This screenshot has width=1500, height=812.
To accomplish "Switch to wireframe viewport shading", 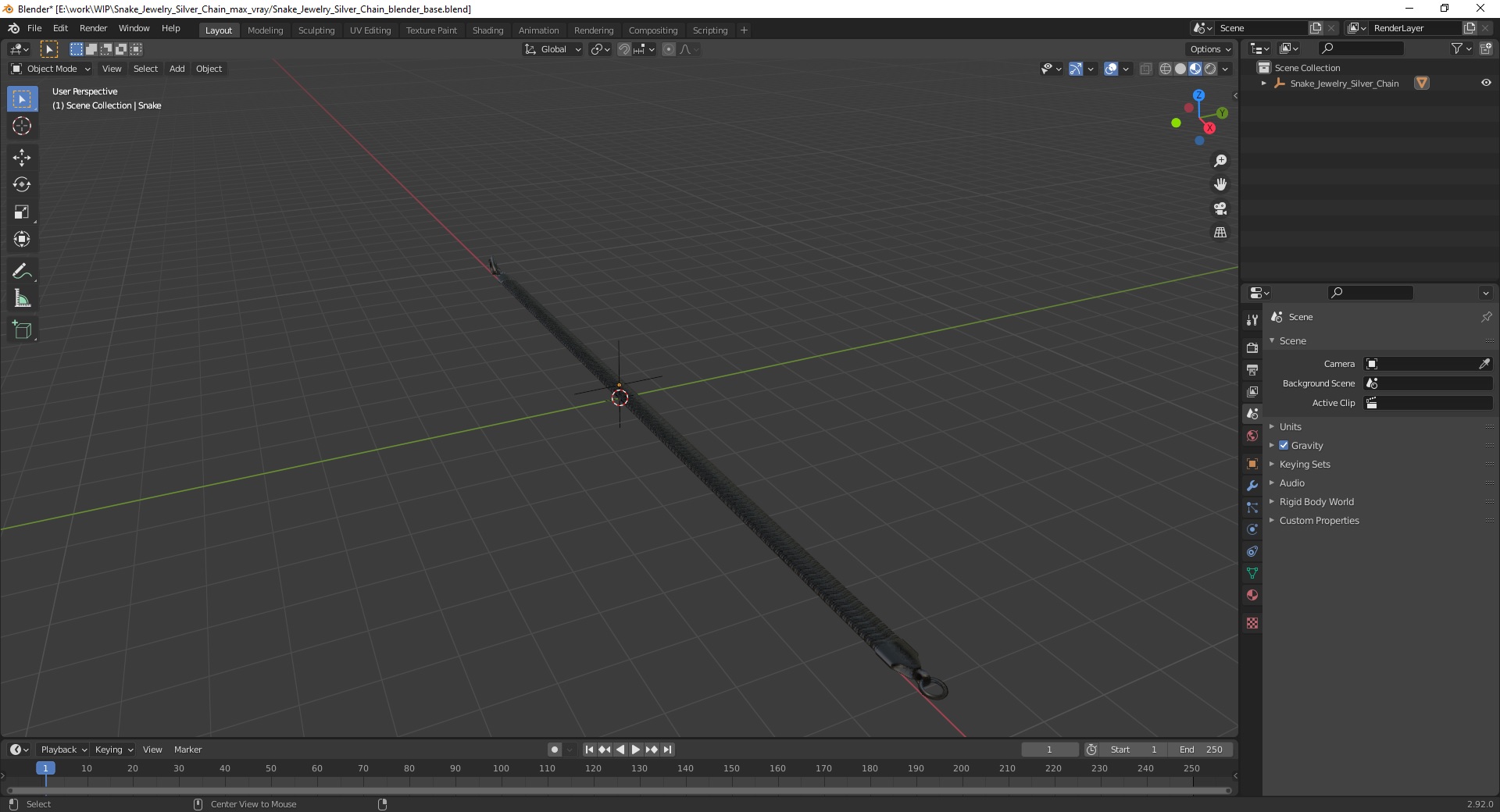I will [x=1166, y=69].
